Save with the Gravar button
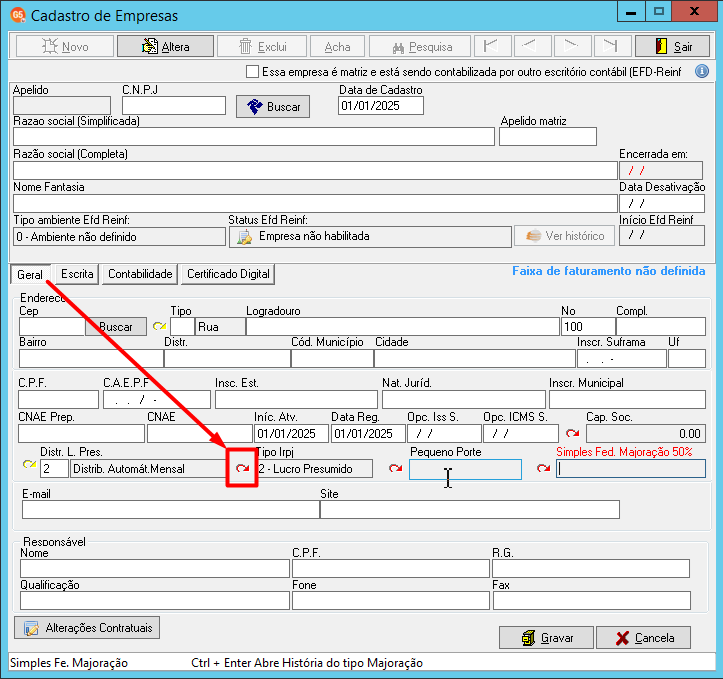This screenshot has width=723, height=679. coord(546,638)
